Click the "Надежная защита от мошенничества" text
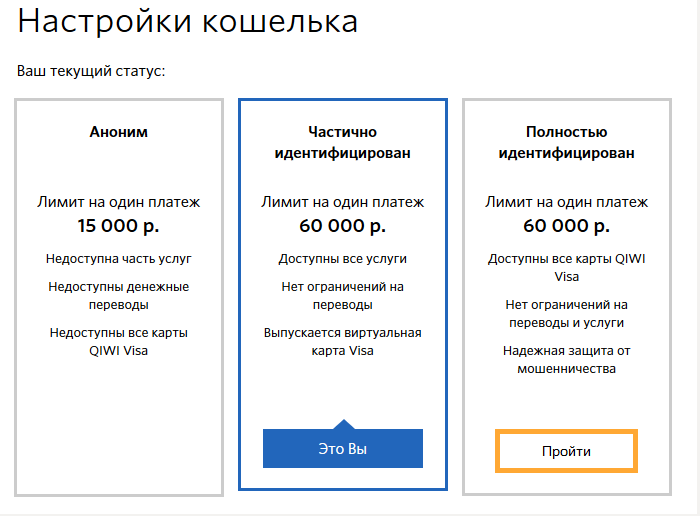 (x=566, y=360)
